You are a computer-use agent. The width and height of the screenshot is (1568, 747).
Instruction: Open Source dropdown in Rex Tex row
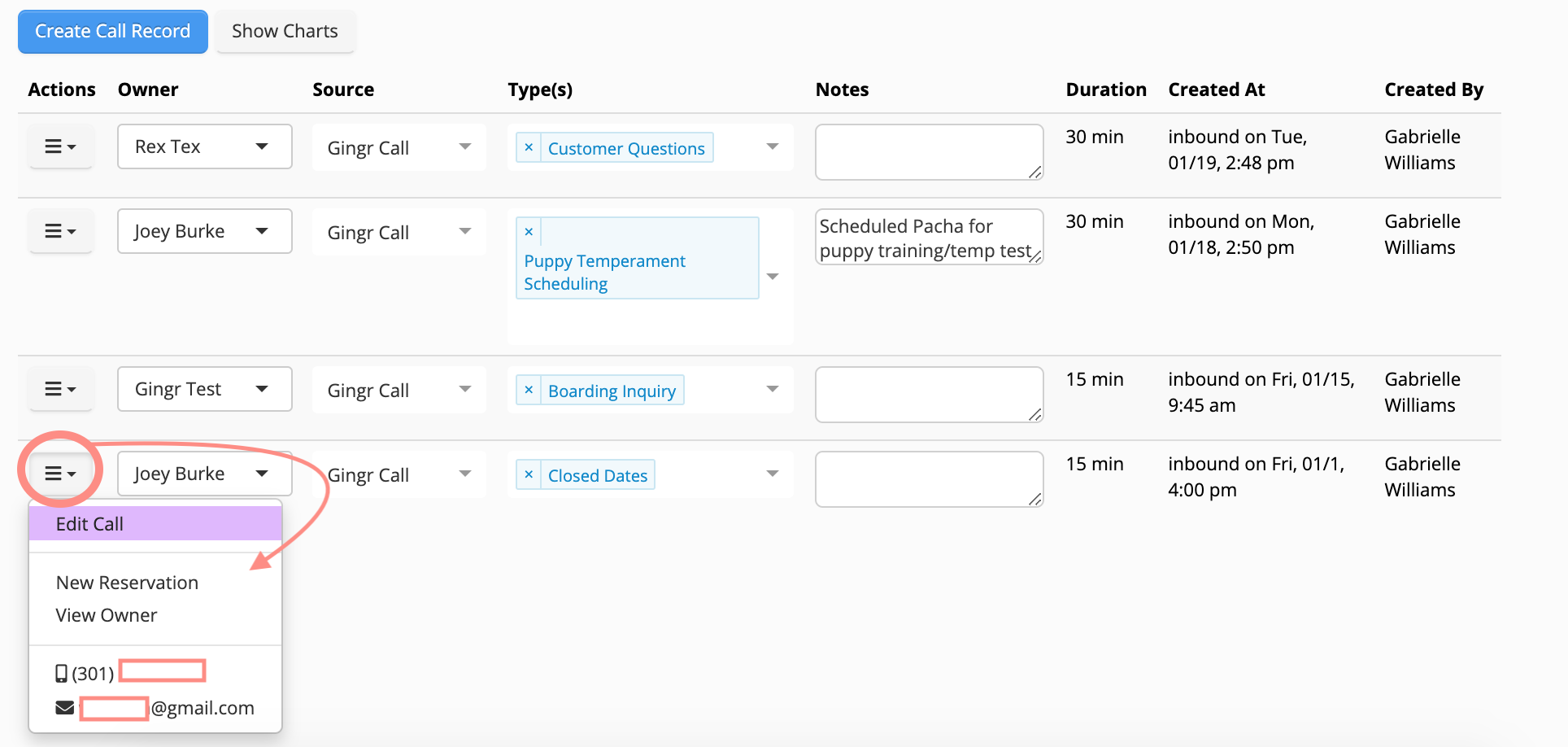399,147
